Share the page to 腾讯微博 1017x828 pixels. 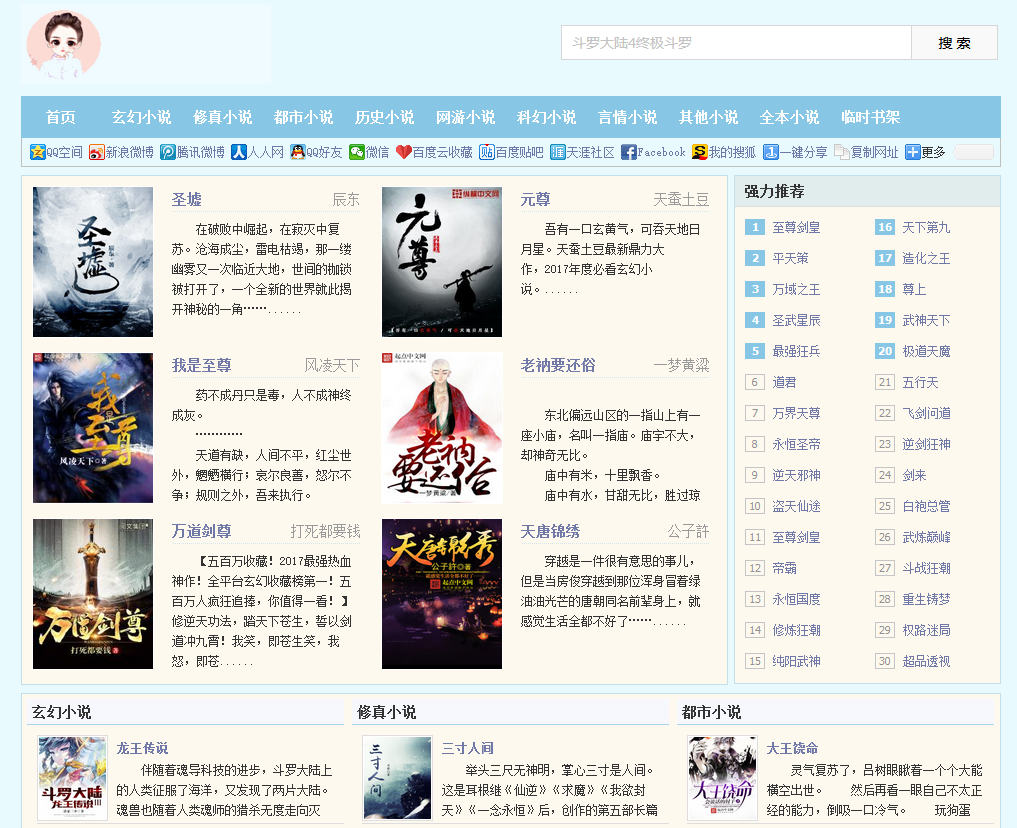tap(169, 152)
